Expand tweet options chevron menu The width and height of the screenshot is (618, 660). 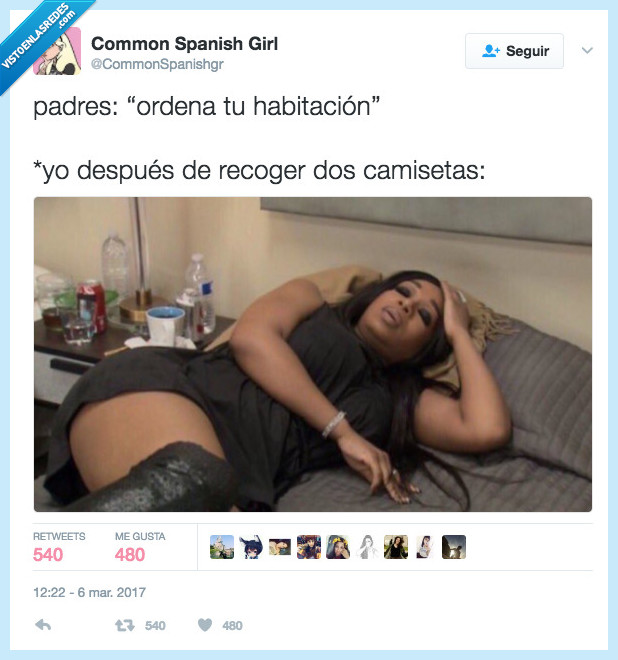click(x=587, y=51)
